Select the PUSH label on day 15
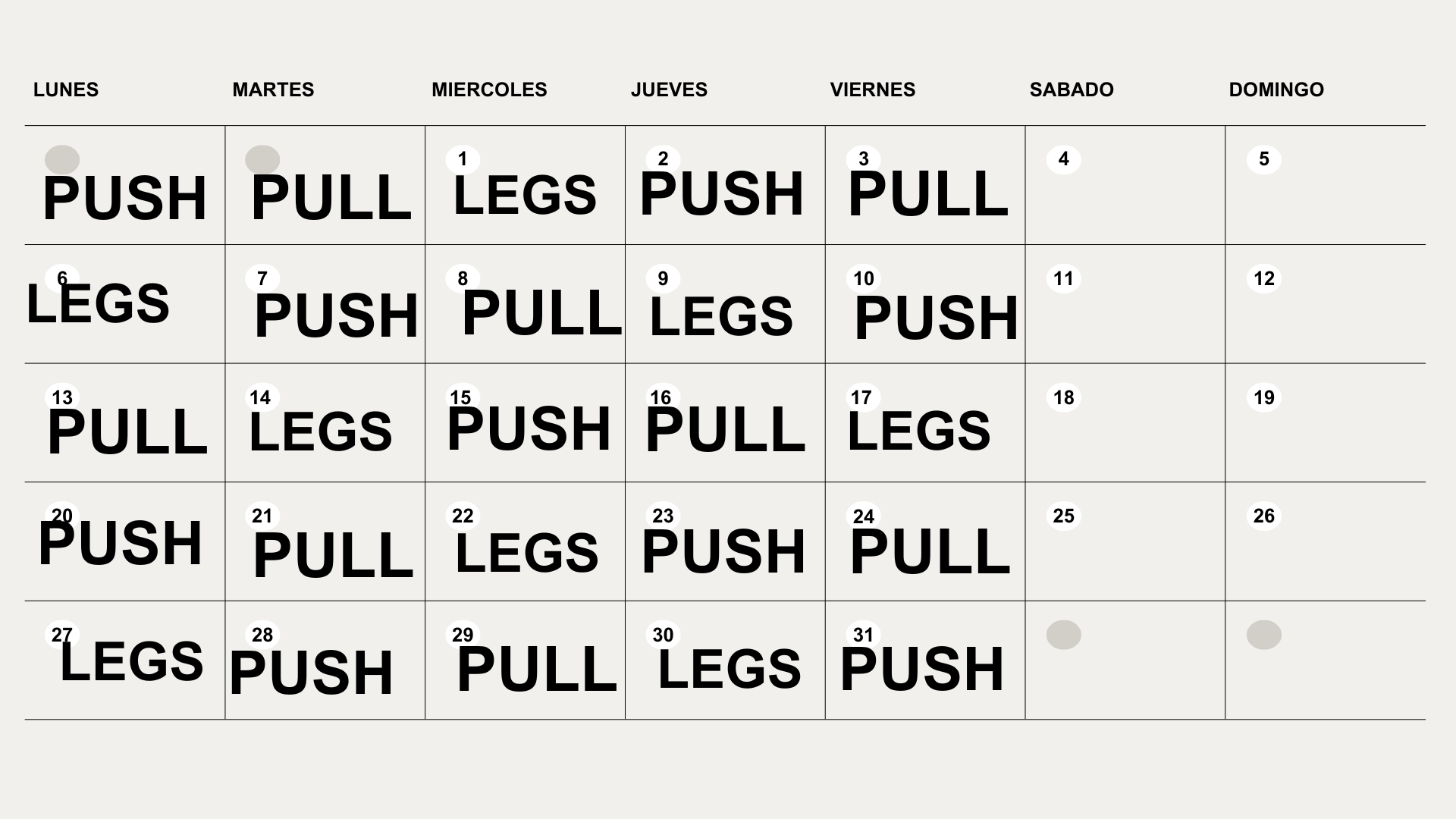 (x=529, y=429)
